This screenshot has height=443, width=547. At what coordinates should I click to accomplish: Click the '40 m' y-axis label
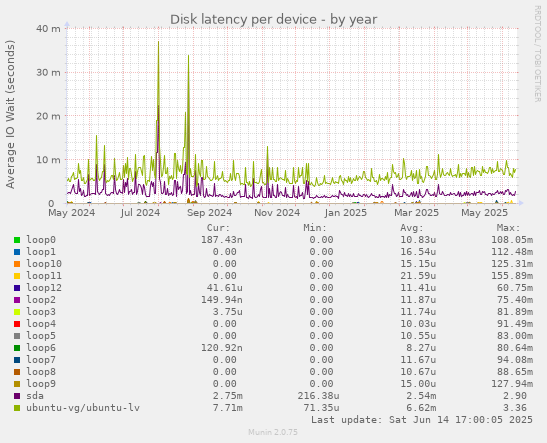tap(48, 29)
